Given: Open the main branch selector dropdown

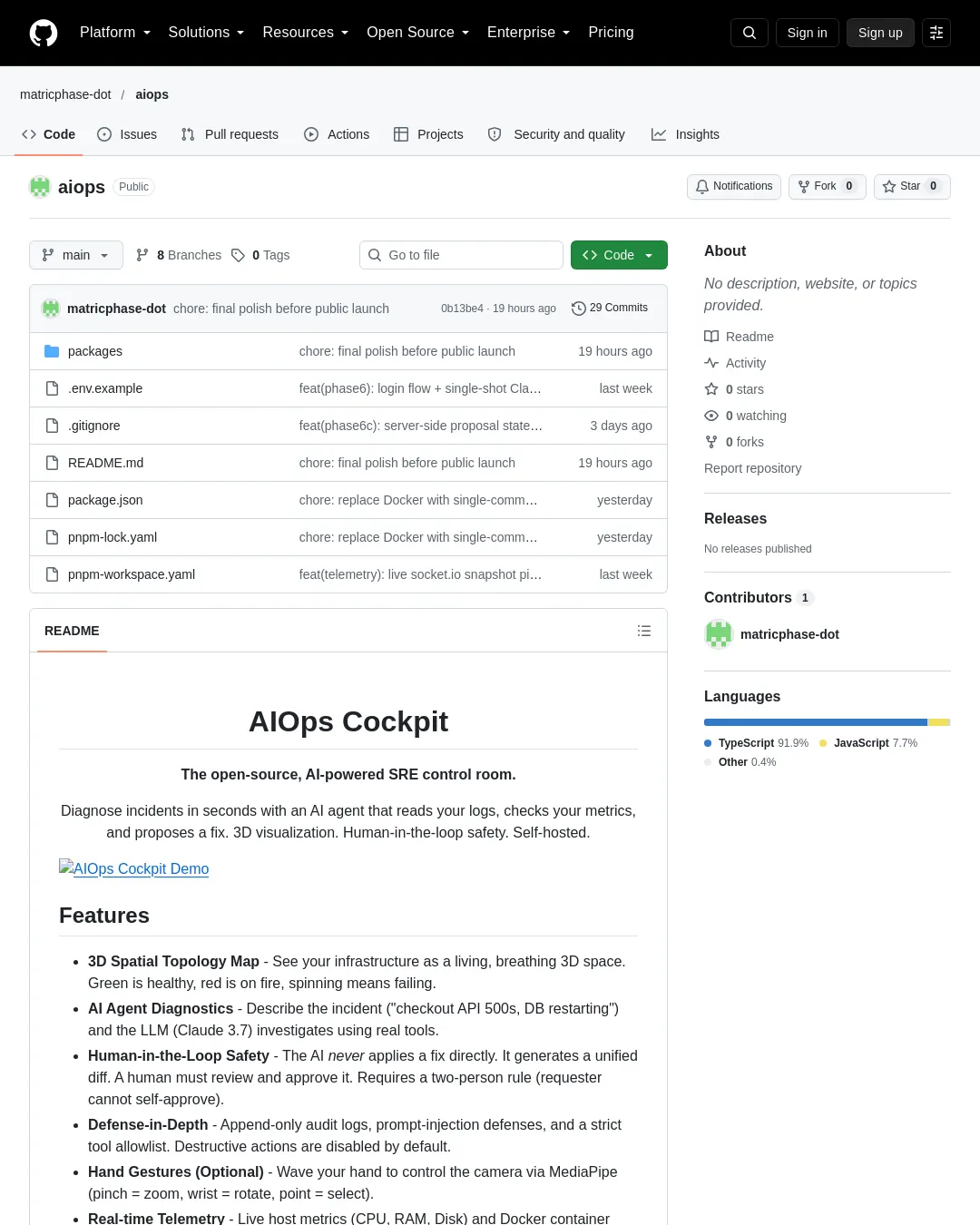Looking at the screenshot, I should pos(76,255).
